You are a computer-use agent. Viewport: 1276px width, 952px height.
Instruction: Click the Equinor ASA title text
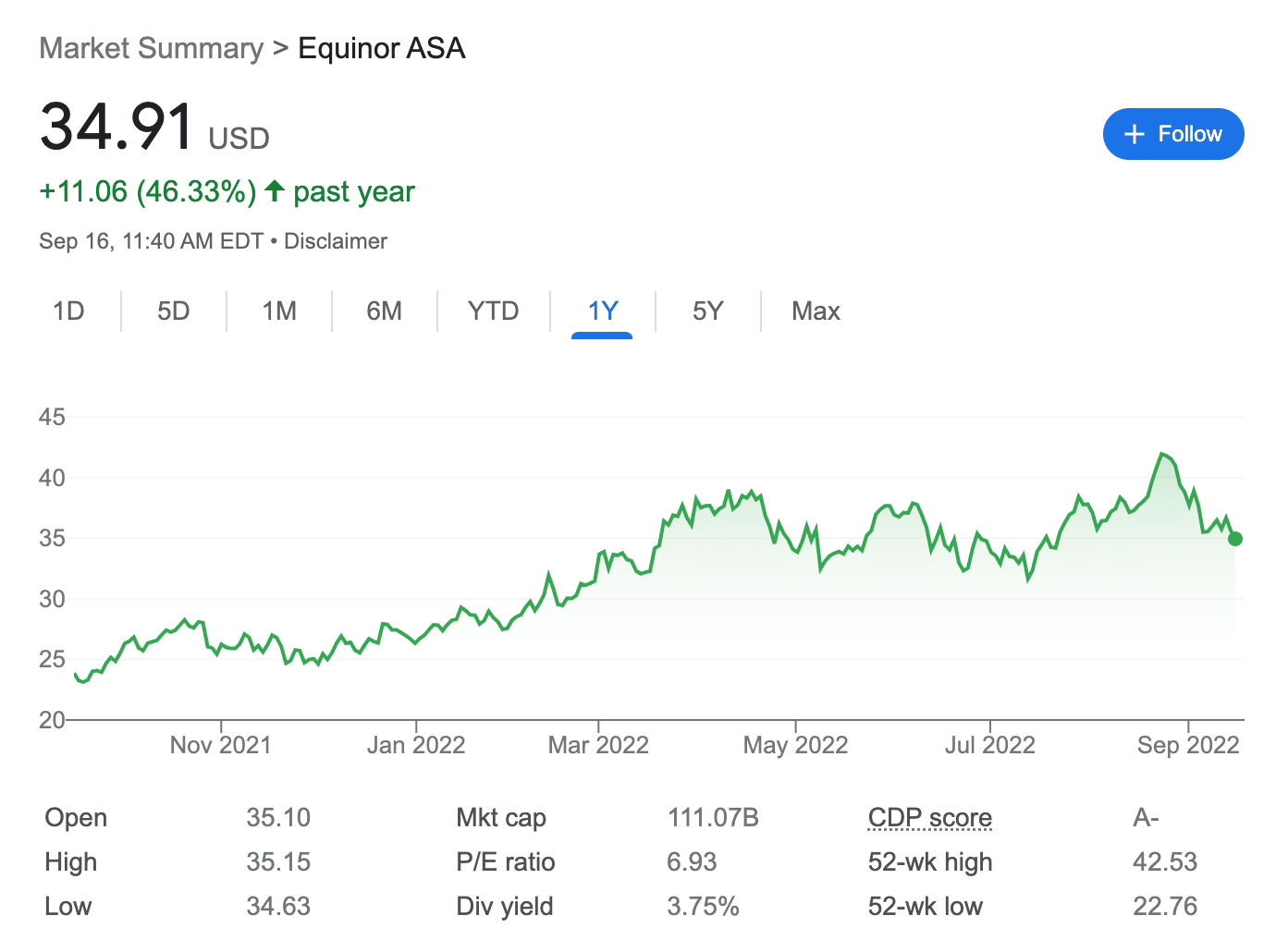pyautogui.click(x=381, y=48)
